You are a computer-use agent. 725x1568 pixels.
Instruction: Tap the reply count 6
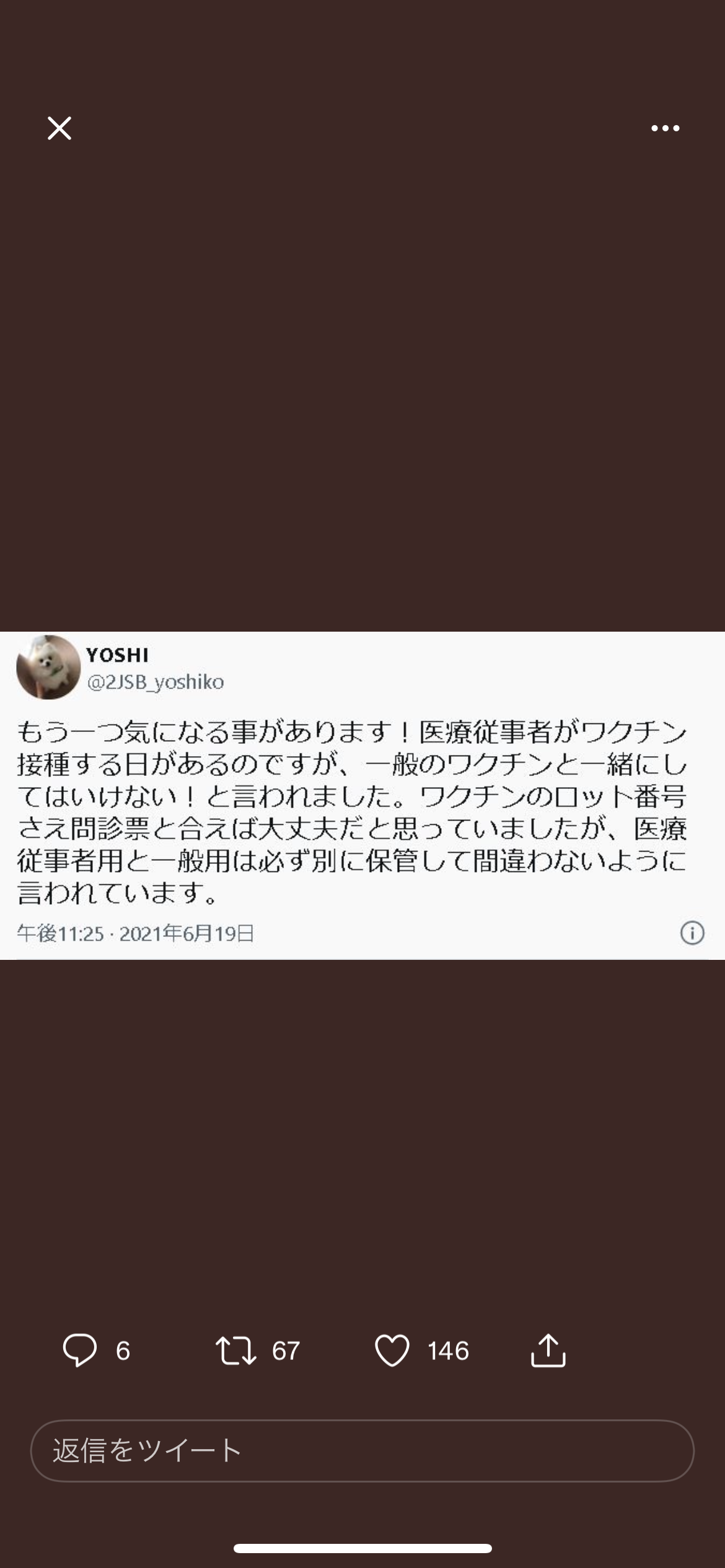tap(123, 1351)
